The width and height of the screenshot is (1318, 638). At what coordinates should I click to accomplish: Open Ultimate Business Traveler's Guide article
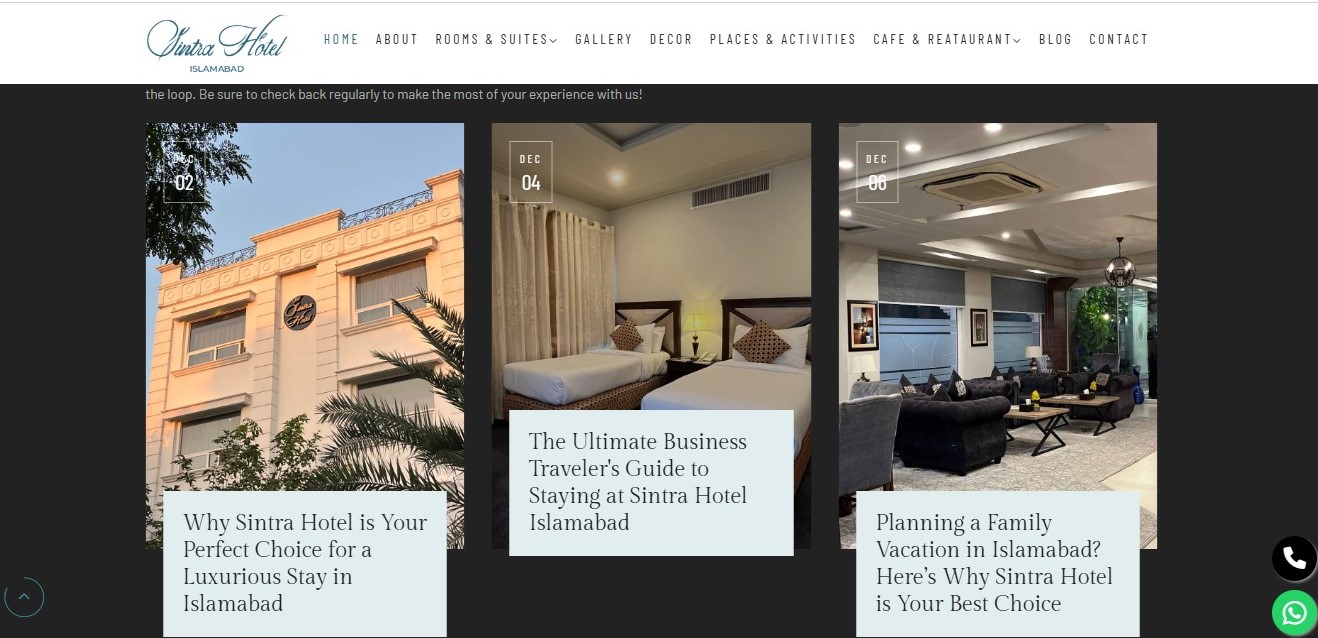[638, 482]
